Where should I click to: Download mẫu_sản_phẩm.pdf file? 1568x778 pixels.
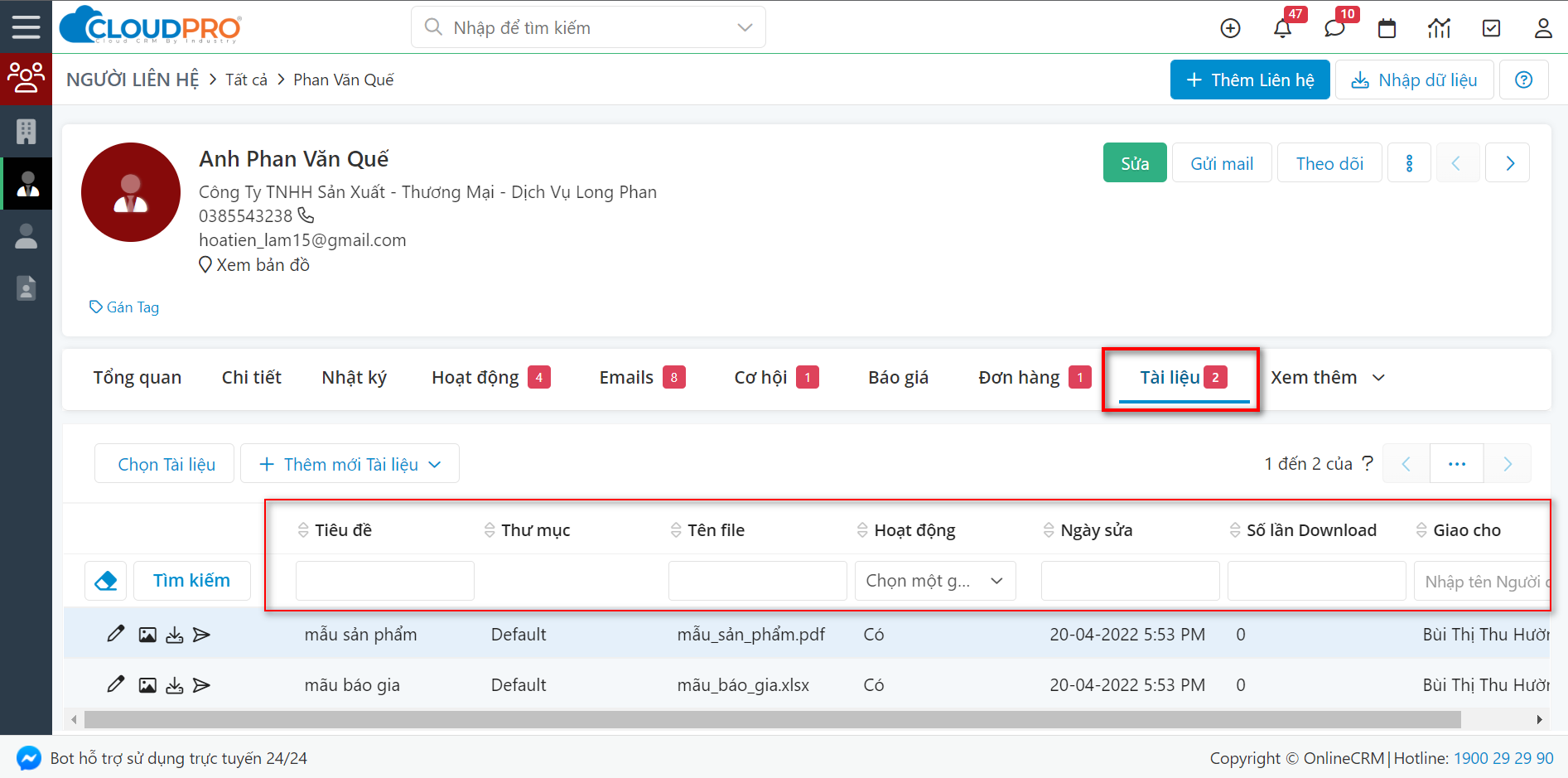pyautogui.click(x=174, y=635)
